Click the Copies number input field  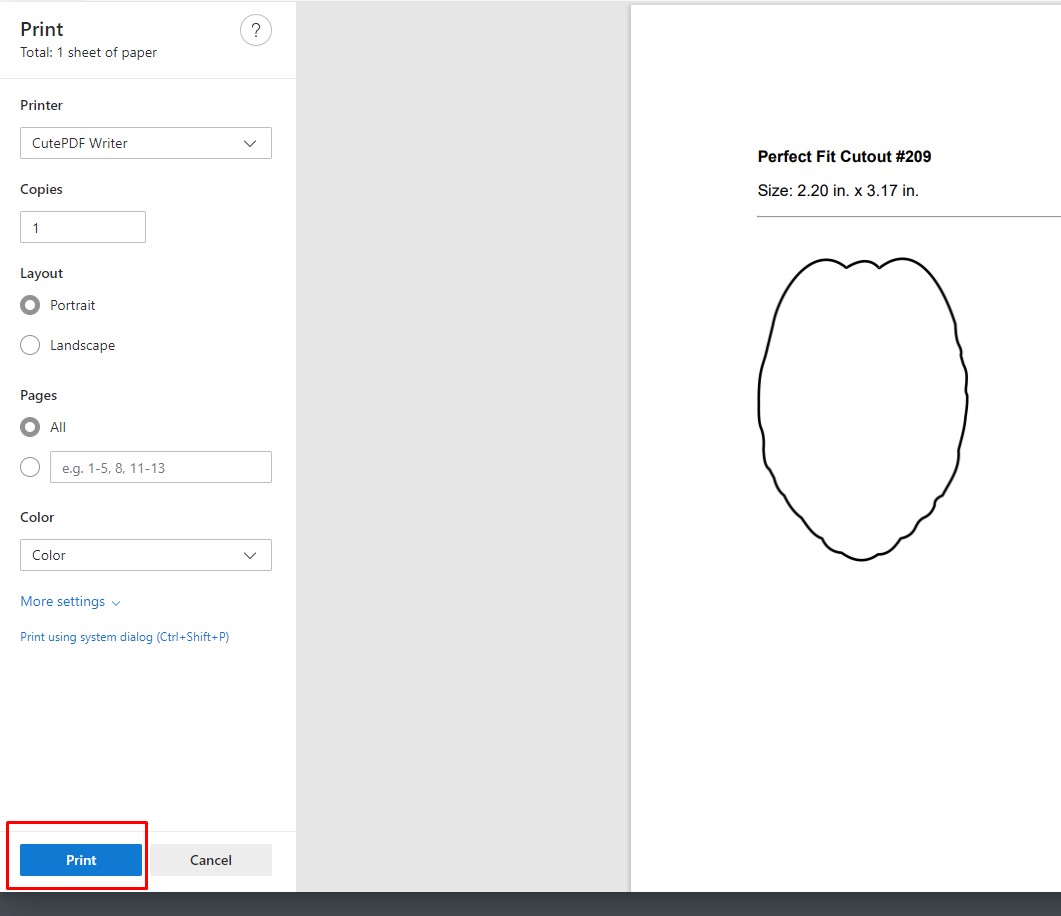click(83, 227)
